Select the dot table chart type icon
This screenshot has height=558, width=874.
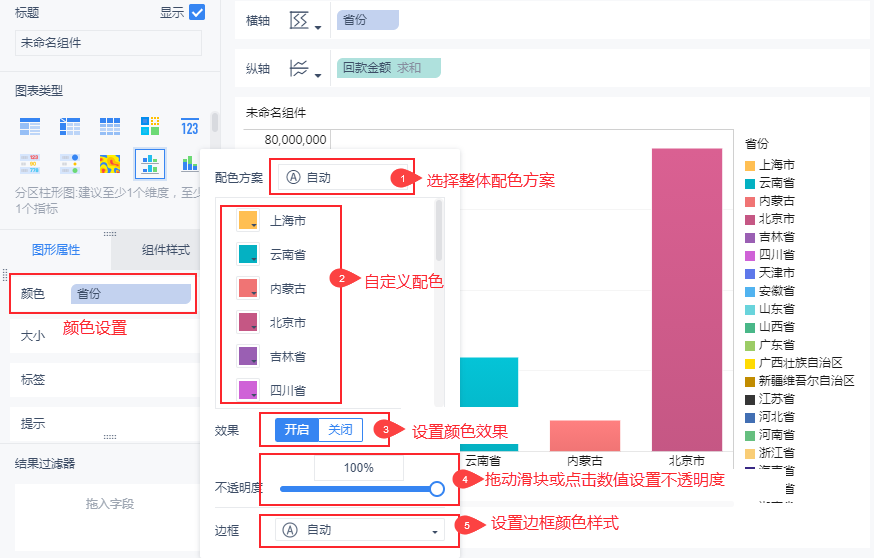[70, 164]
